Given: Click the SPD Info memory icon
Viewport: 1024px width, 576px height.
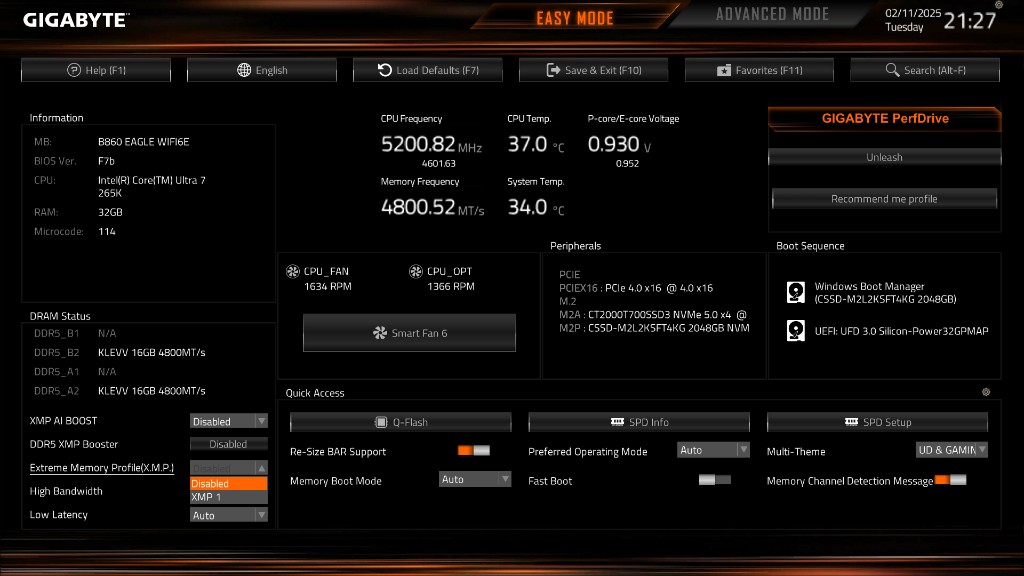Looking at the screenshot, I should tap(617, 422).
